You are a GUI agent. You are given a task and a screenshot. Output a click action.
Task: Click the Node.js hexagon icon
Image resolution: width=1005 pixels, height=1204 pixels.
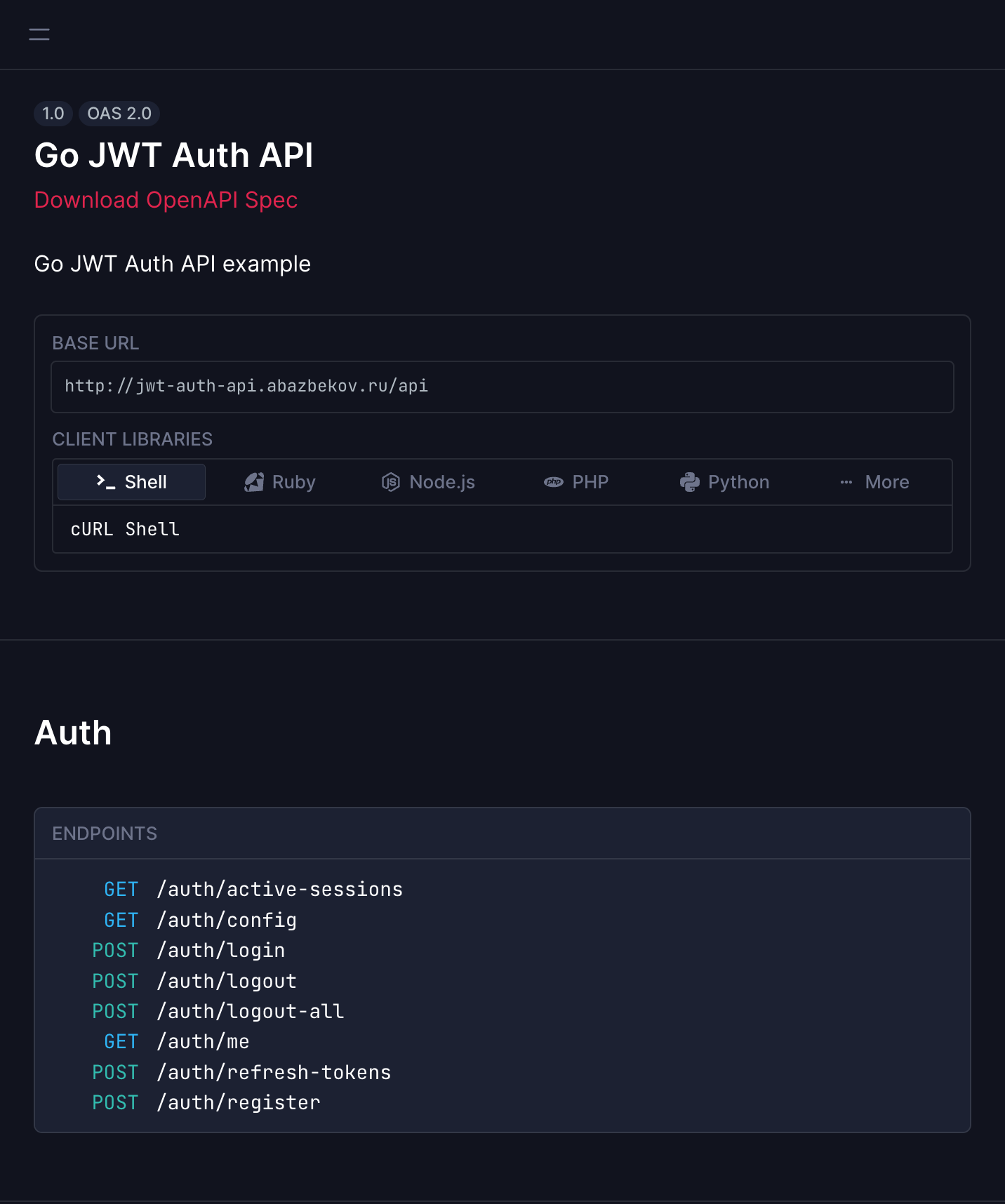[391, 482]
